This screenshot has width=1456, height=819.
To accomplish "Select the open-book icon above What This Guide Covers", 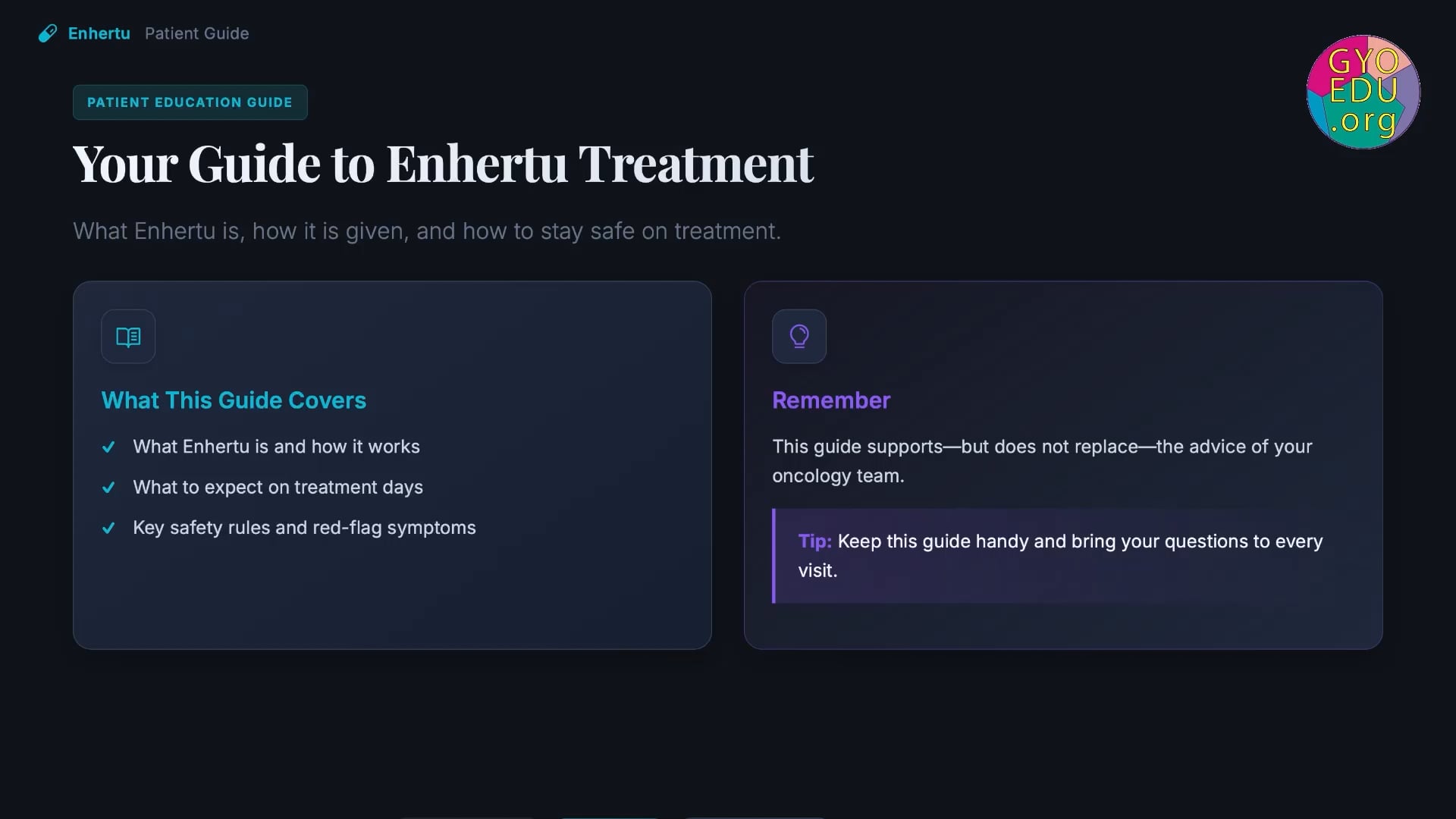I will pos(127,336).
